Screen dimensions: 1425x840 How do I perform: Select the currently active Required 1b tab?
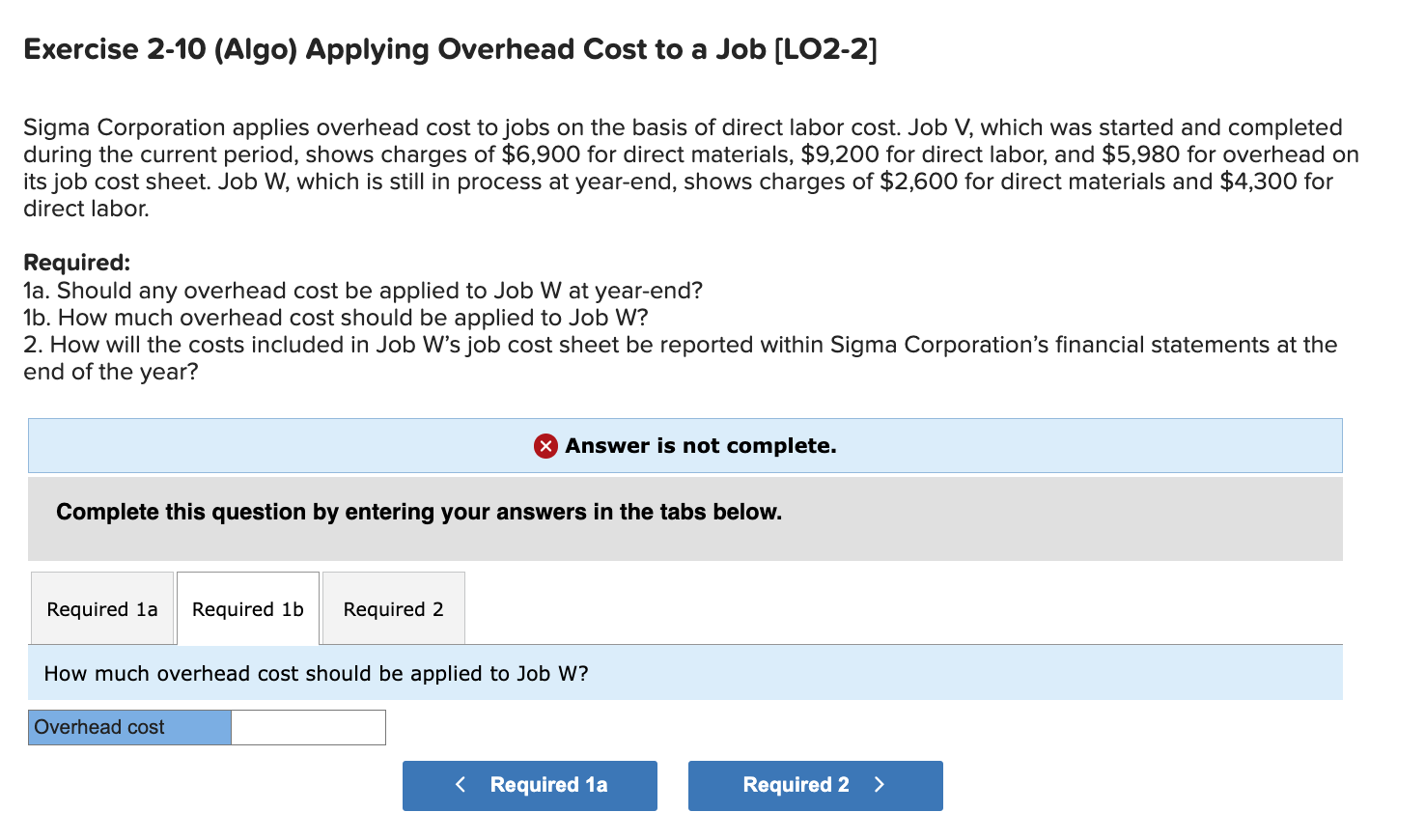(247, 608)
